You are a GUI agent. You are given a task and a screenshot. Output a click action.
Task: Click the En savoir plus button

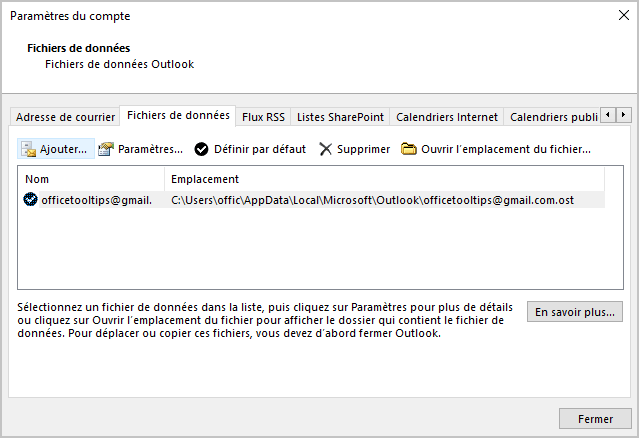coord(575,312)
